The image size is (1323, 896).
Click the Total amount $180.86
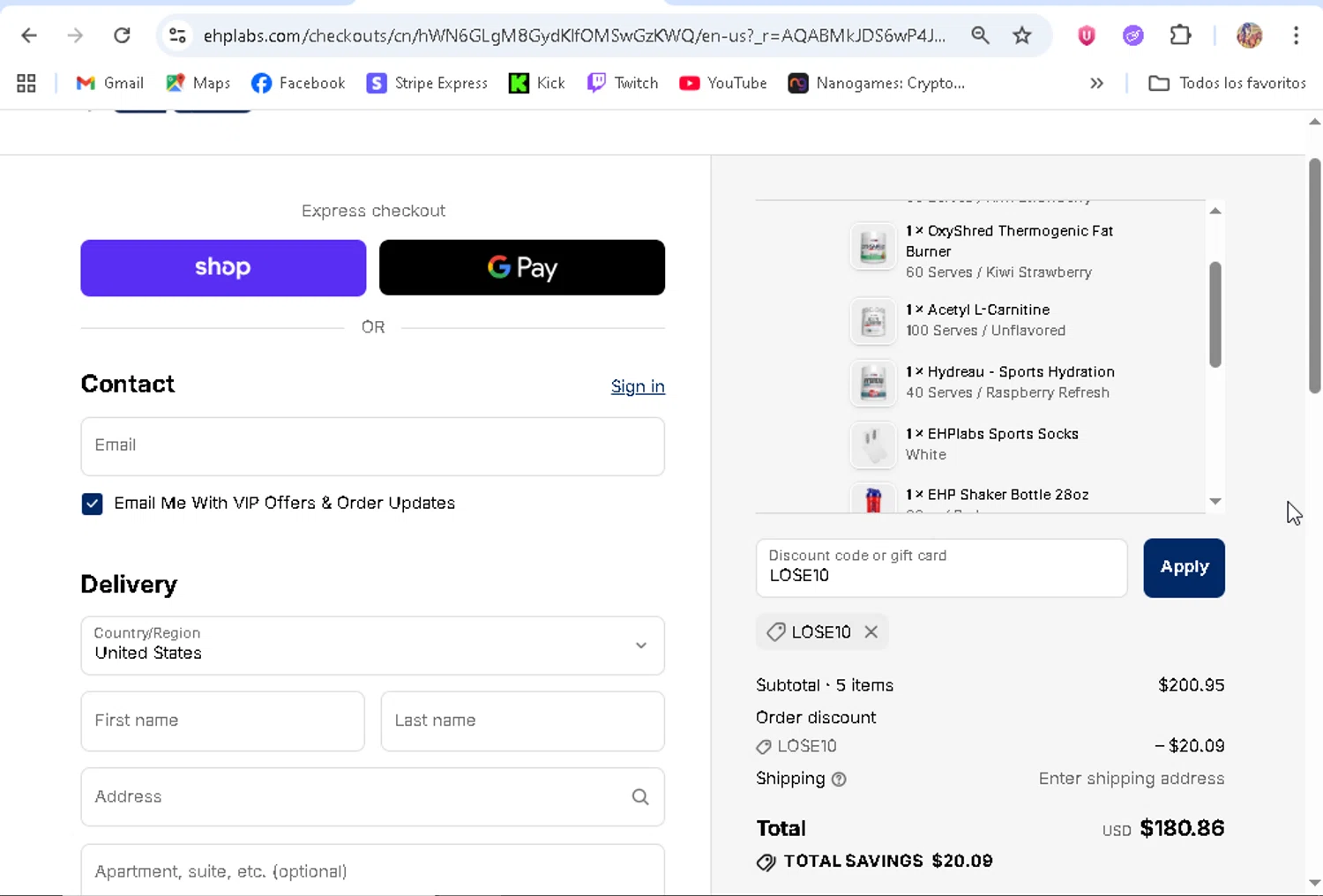click(1182, 828)
